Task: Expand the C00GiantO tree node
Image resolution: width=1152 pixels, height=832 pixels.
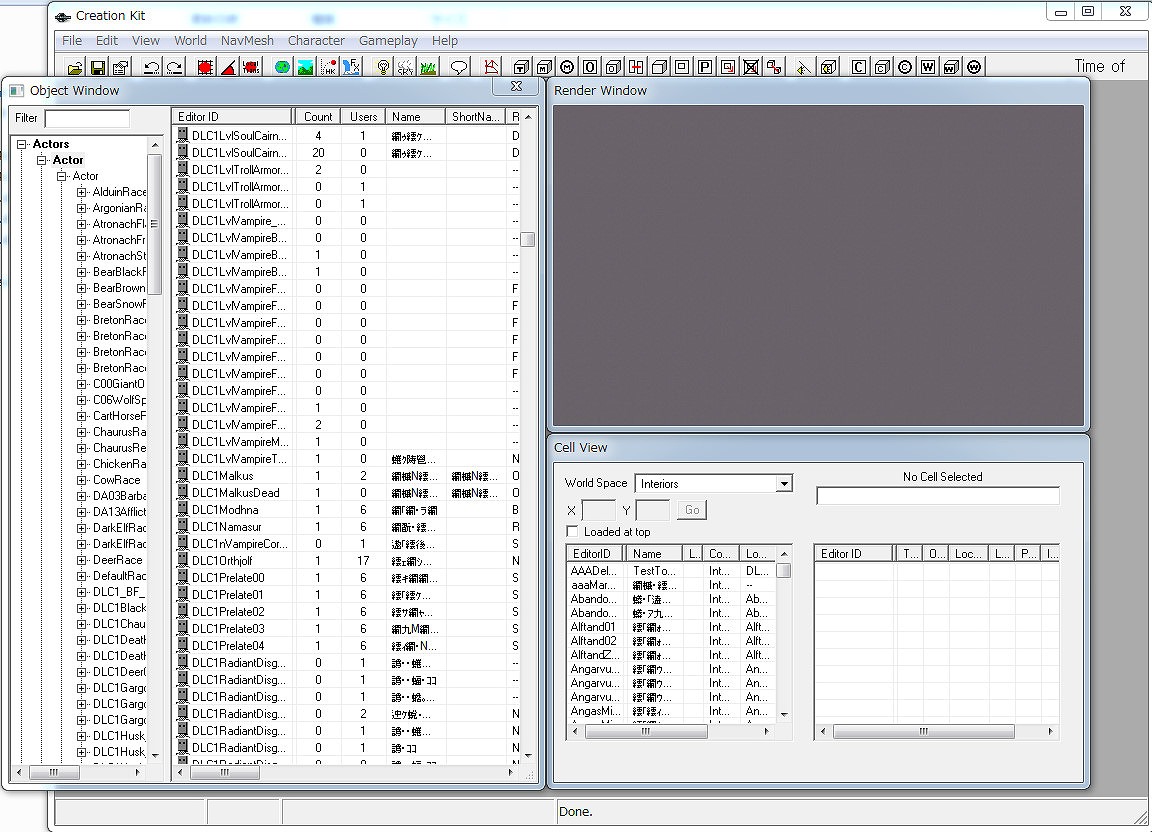Action: 82,384
